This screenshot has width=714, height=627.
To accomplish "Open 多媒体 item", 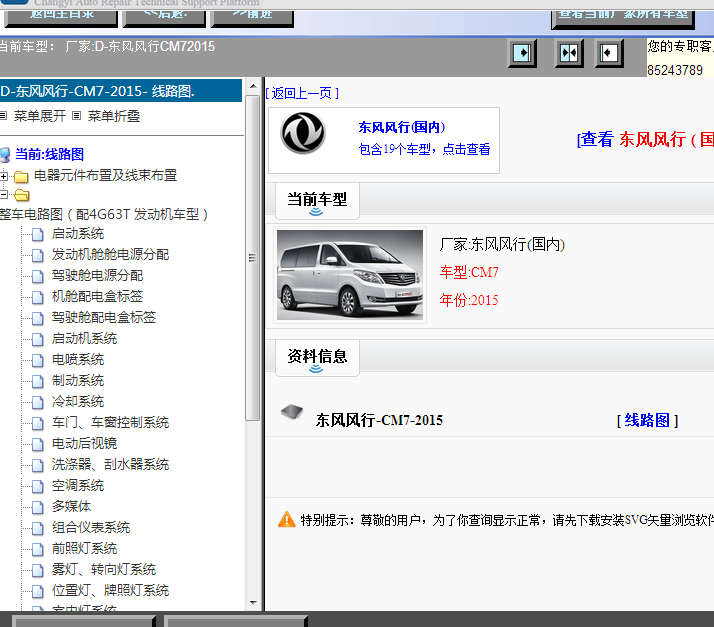I will tap(71, 506).
